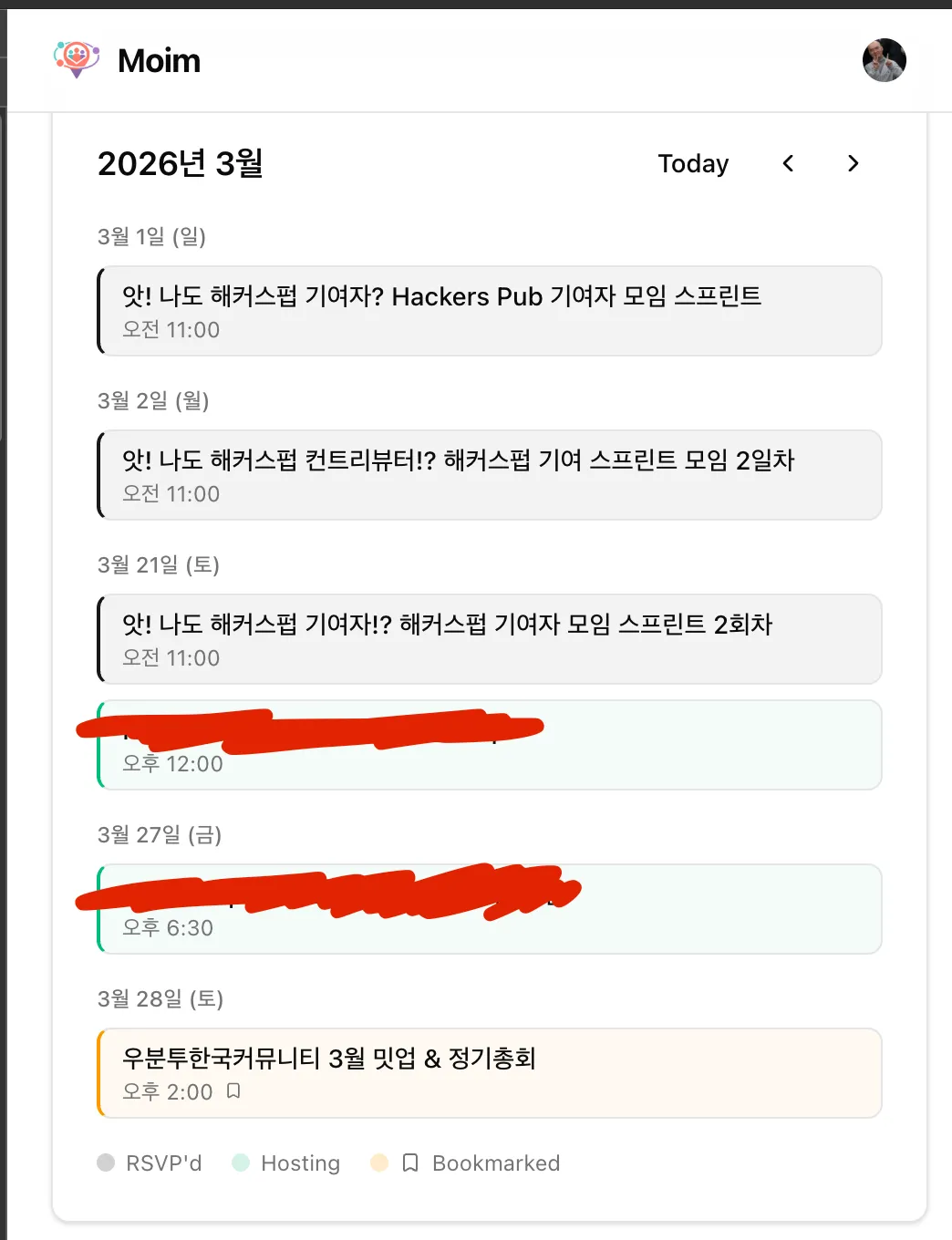The width and height of the screenshot is (952, 1240).
Task: Open the user profile avatar
Action: pyautogui.click(x=884, y=60)
